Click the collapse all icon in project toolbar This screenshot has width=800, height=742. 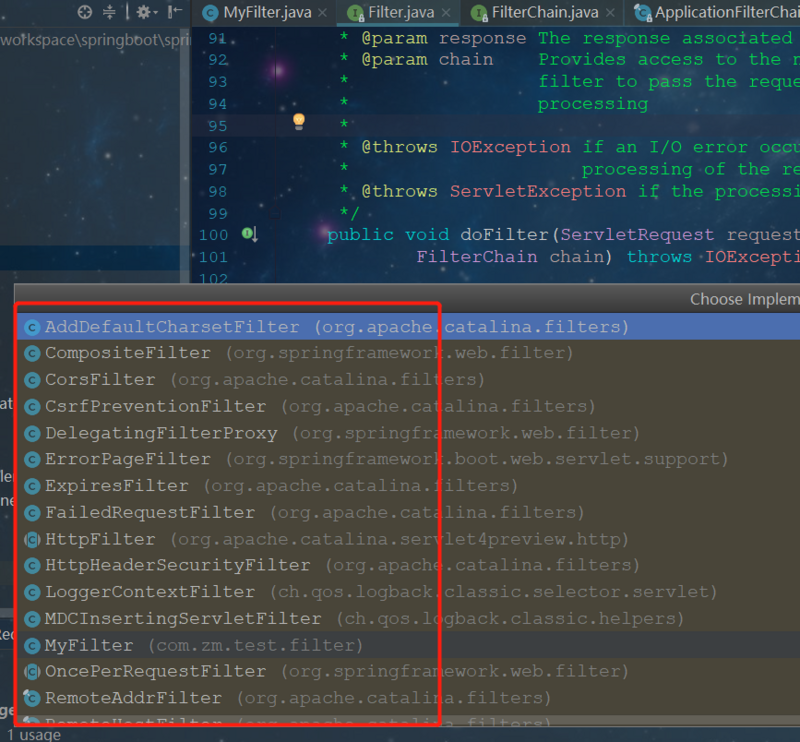(x=109, y=12)
